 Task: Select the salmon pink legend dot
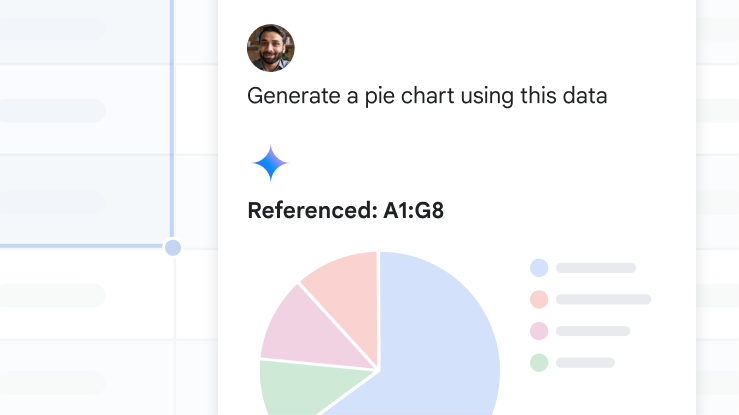[539, 299]
